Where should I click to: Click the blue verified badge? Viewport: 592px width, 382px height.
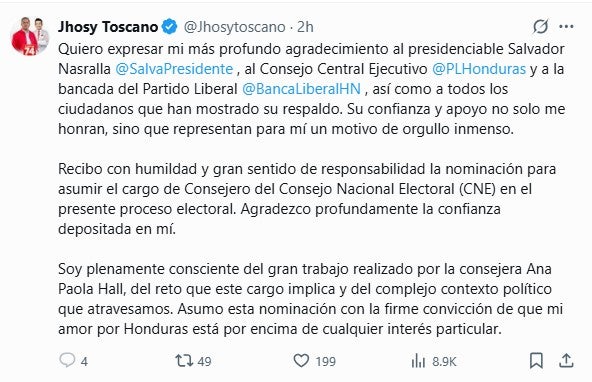(170, 27)
